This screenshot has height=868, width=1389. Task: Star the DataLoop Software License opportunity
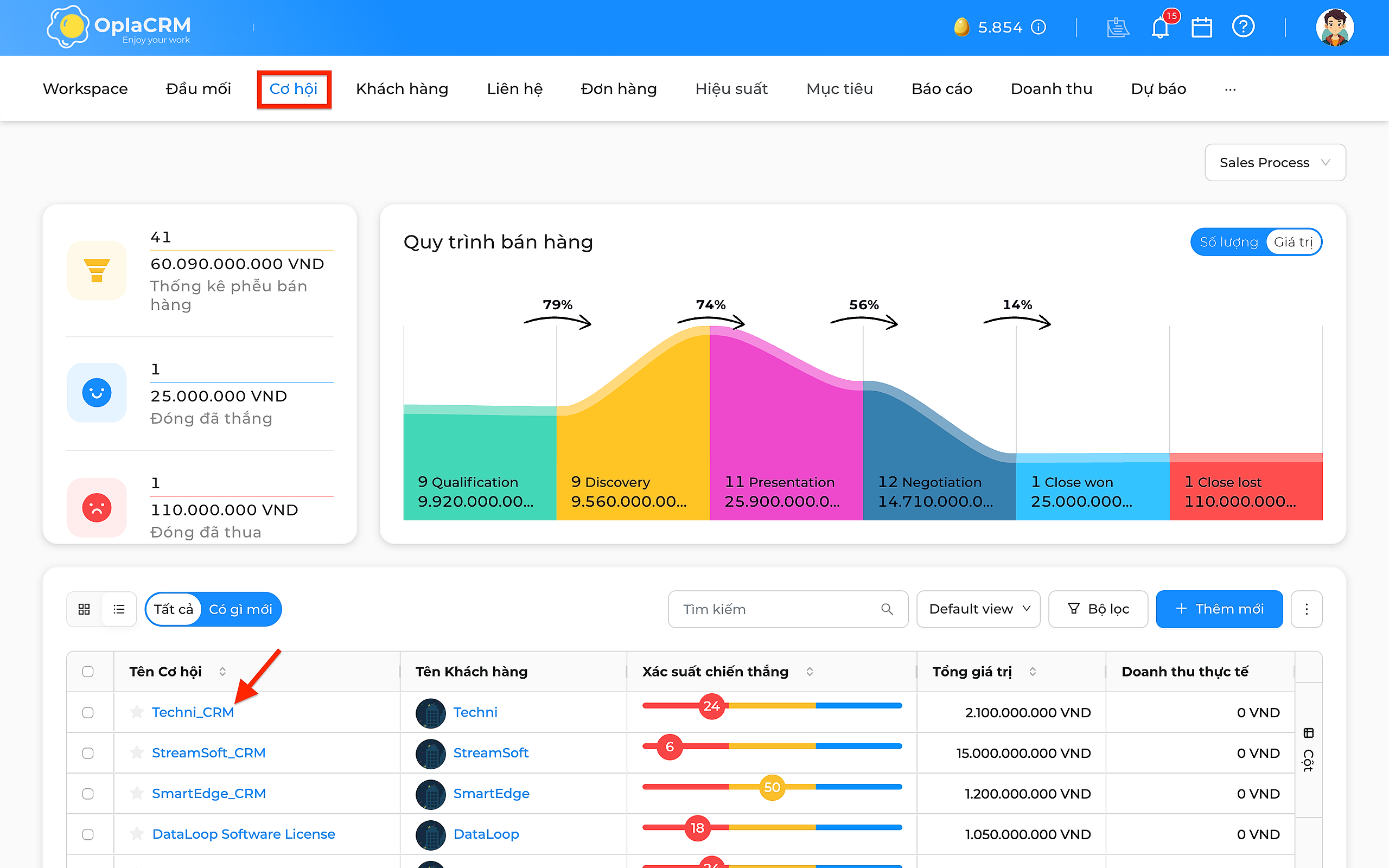click(x=137, y=834)
